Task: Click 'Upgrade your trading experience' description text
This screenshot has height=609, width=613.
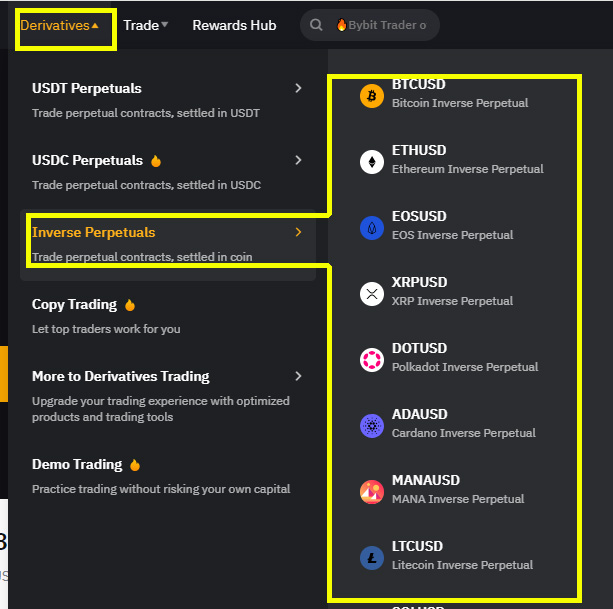Action: pos(161,409)
